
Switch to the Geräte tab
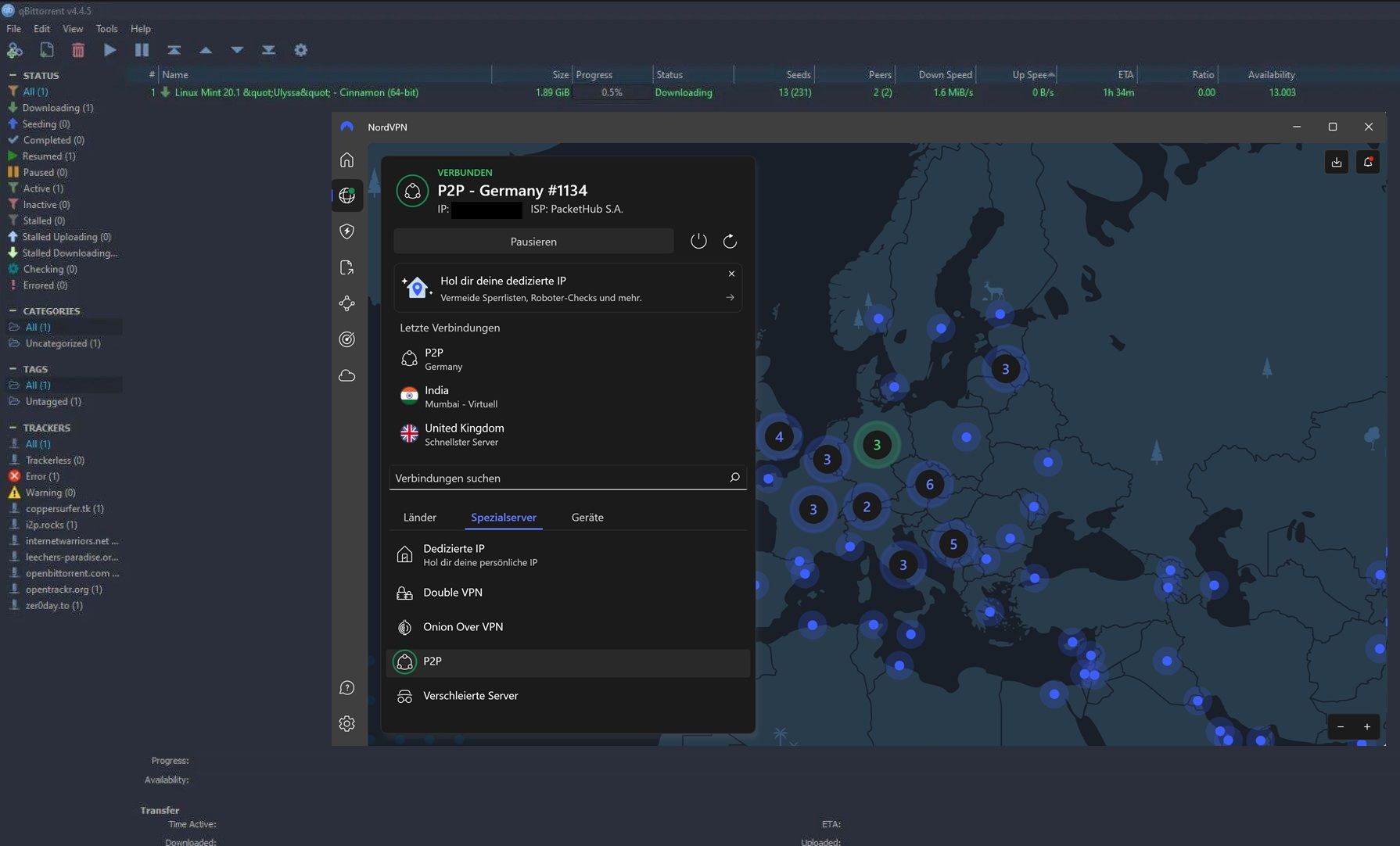[587, 518]
